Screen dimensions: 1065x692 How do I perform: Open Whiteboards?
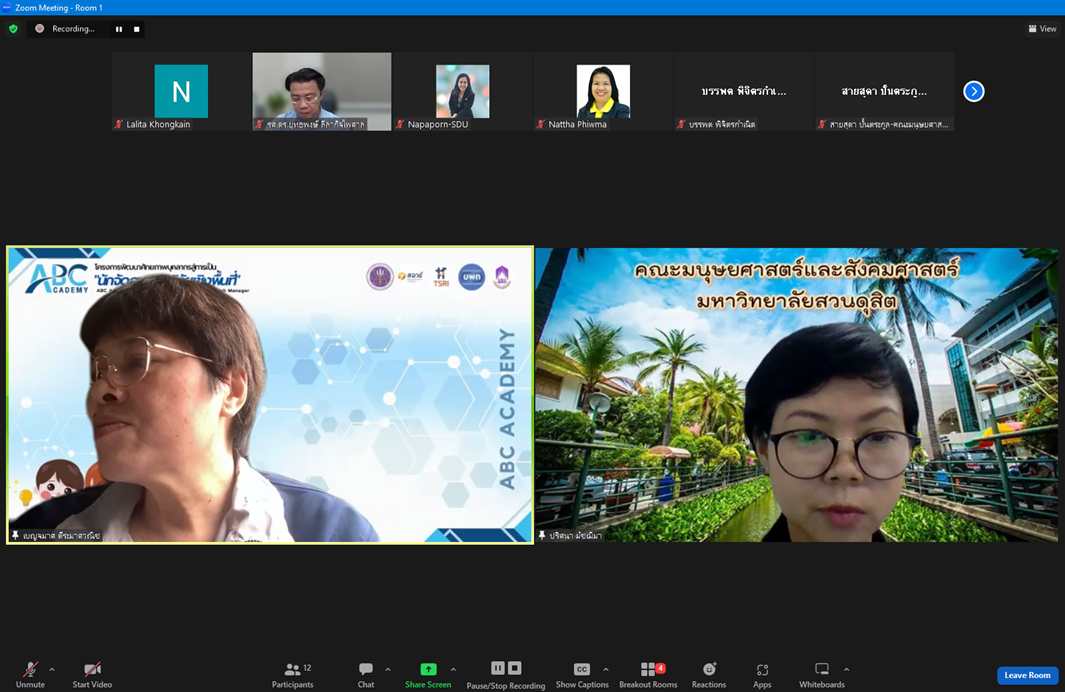pyautogui.click(x=822, y=674)
